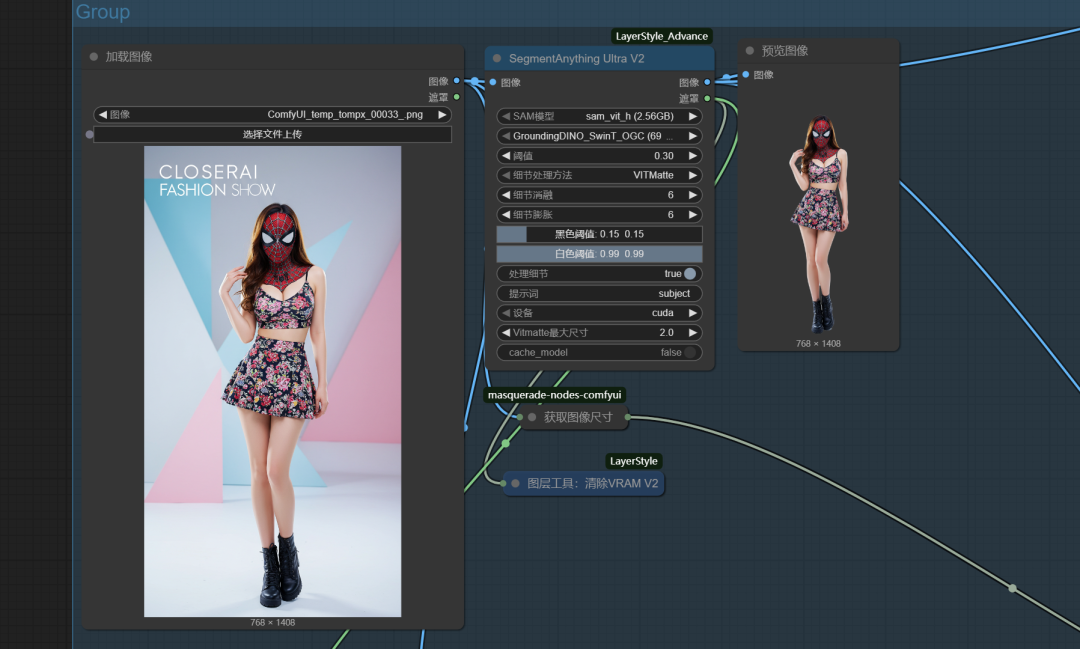Viewport: 1080px width, 649px height.
Task: Increase 细节消融 value with right arrow
Action: pyautogui.click(x=693, y=195)
